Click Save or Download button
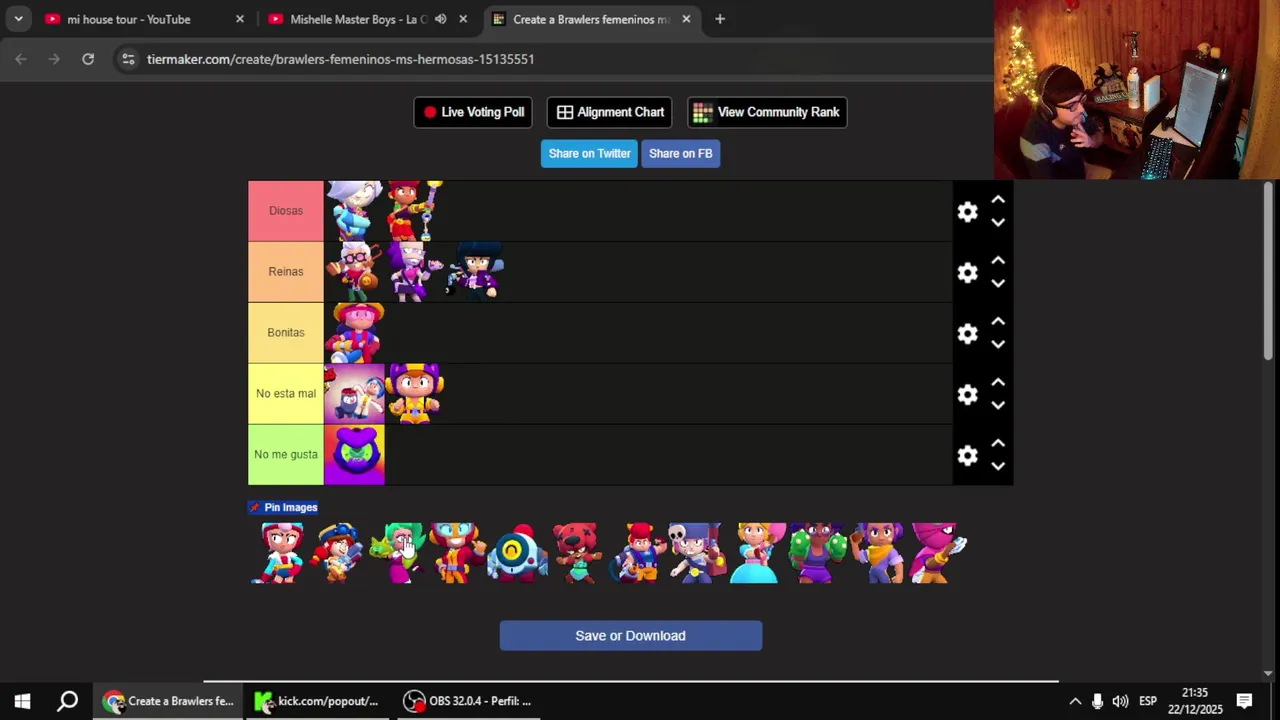The height and width of the screenshot is (720, 1280). (631, 636)
